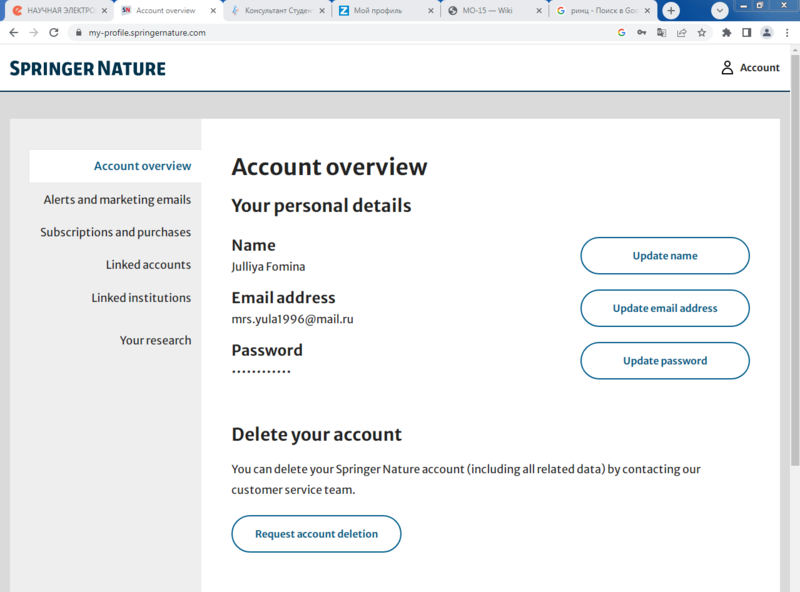Screen dimensions: 800x592
Task: Click the Account link in header
Action: 760,67
